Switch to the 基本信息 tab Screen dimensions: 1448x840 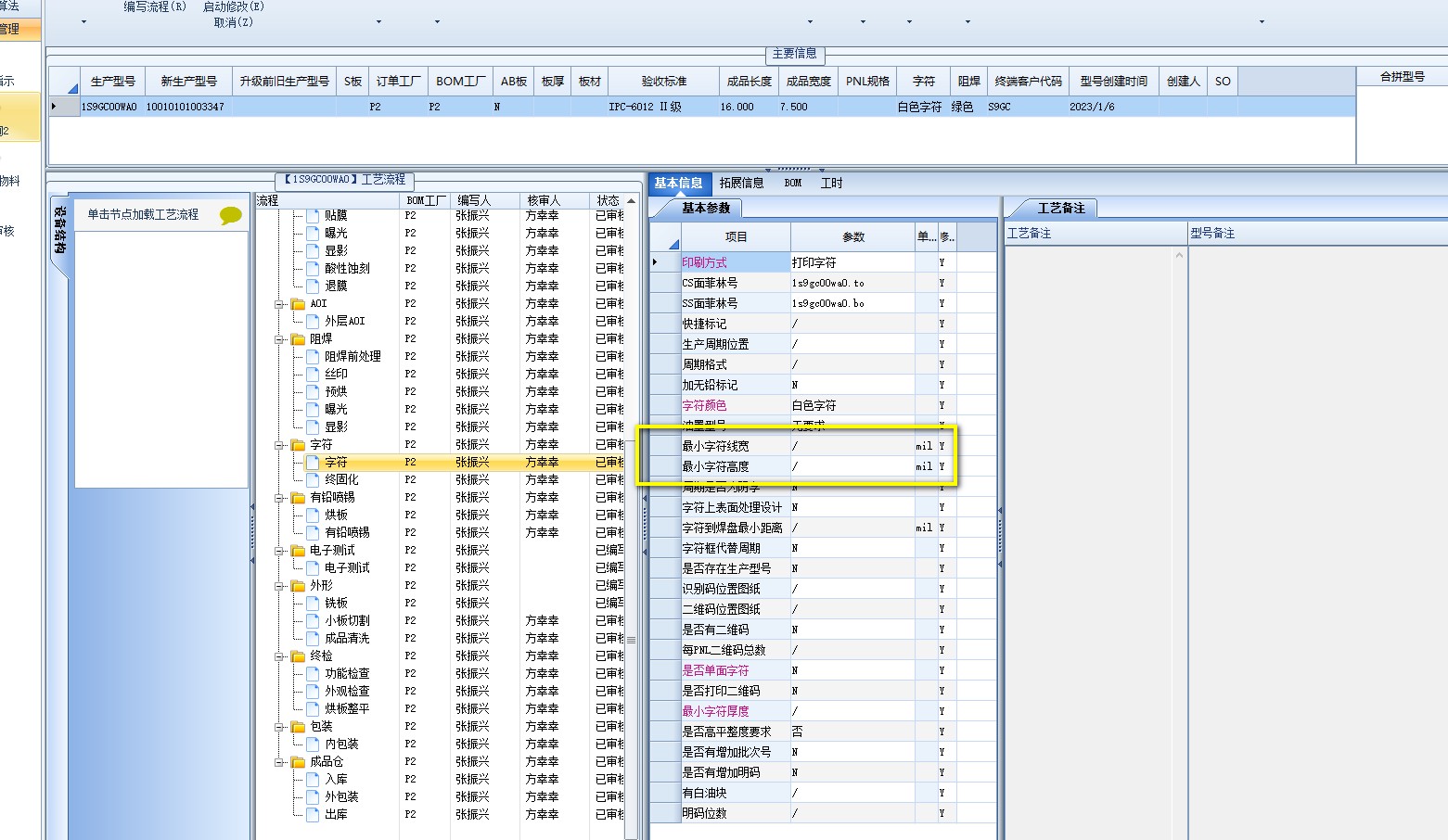pyautogui.click(x=678, y=184)
